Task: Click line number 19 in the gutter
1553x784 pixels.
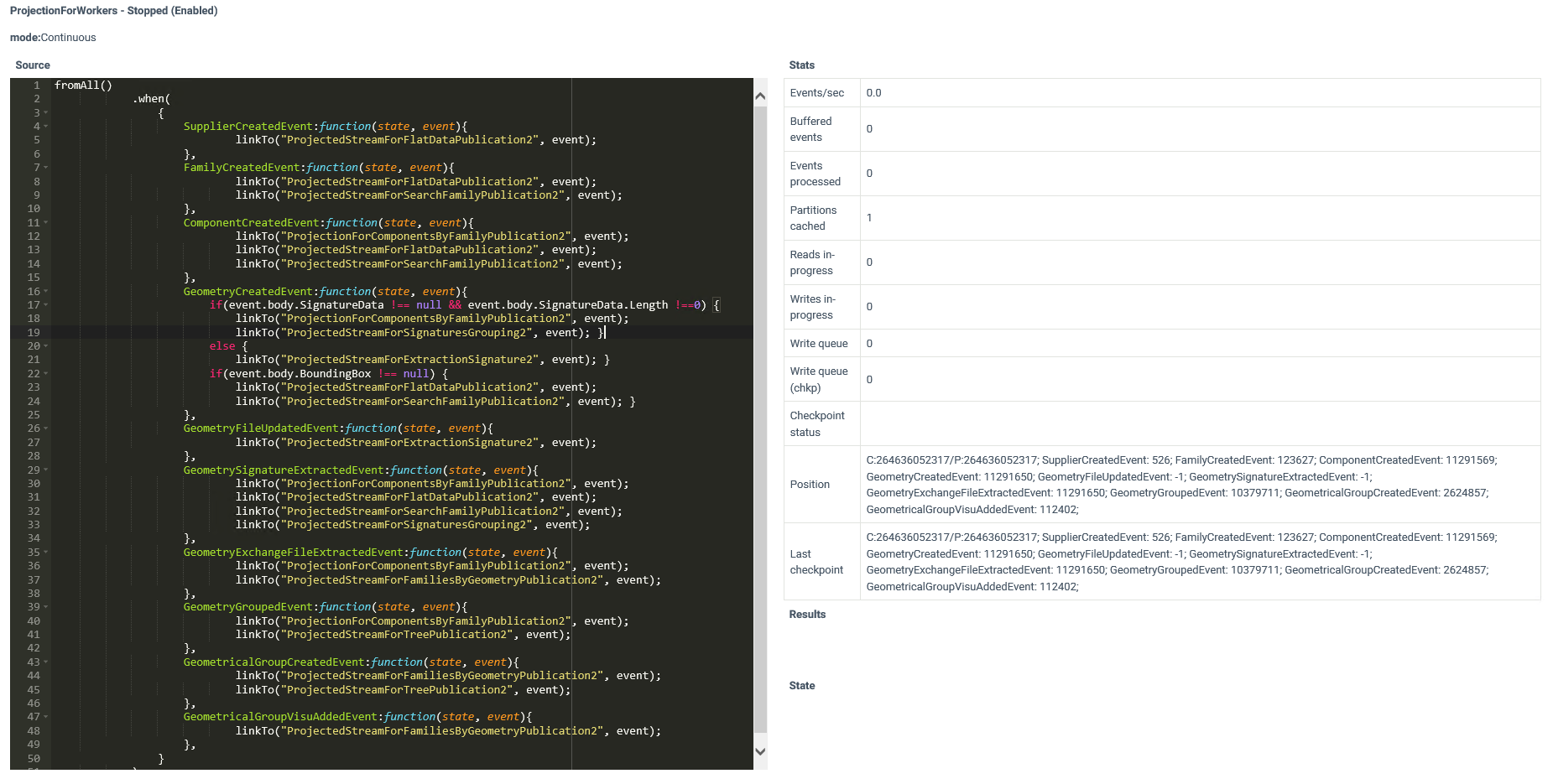Action: tap(34, 333)
